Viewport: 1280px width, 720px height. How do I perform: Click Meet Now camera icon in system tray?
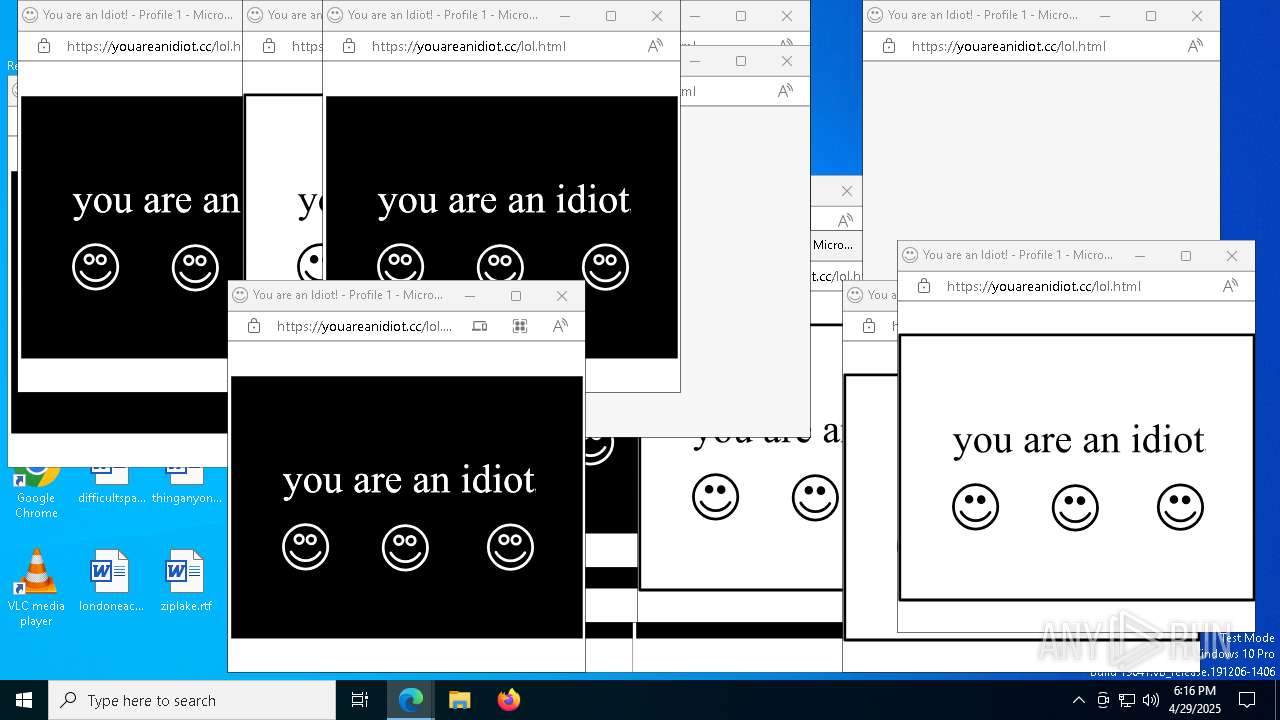pyautogui.click(x=1103, y=700)
